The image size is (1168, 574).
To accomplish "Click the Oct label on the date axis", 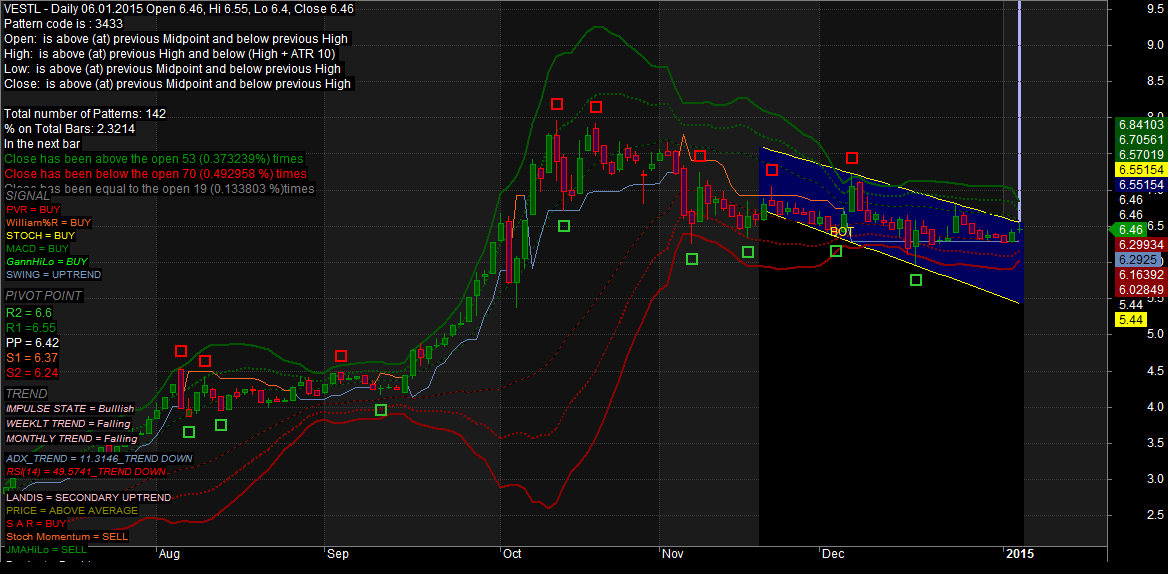I will 512,553.
